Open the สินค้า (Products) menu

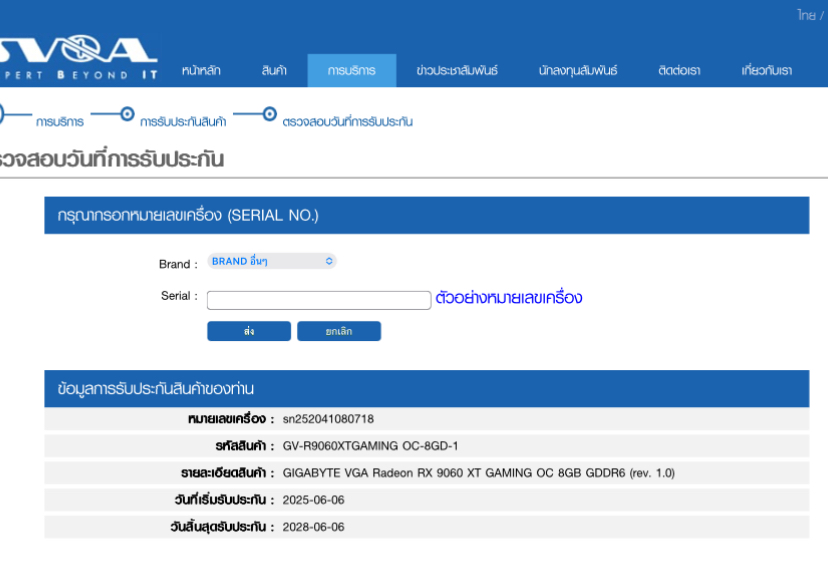274,71
